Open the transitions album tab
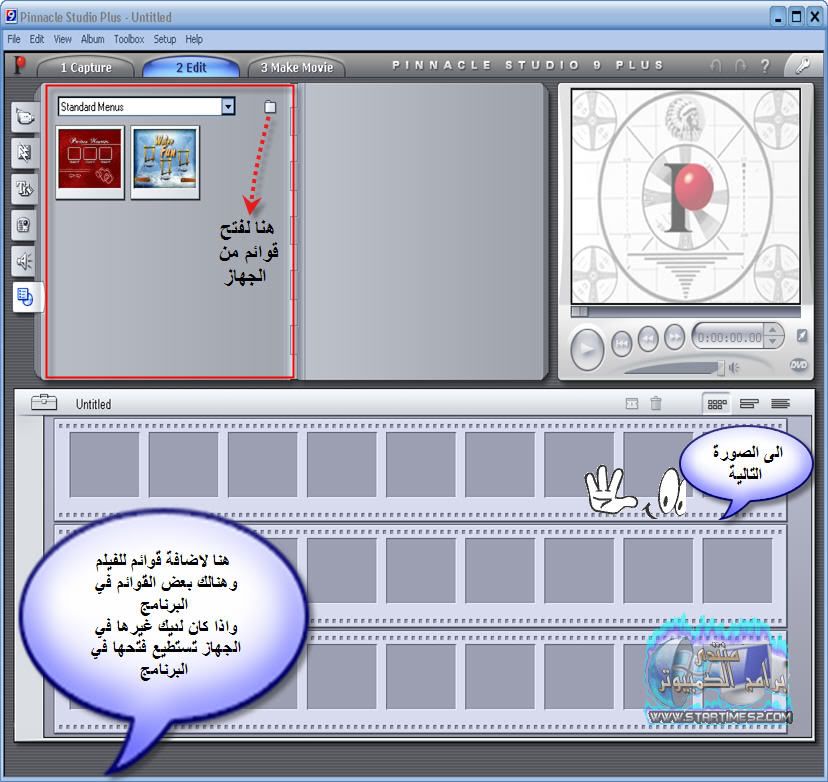This screenshot has height=782, width=828. pos(25,153)
